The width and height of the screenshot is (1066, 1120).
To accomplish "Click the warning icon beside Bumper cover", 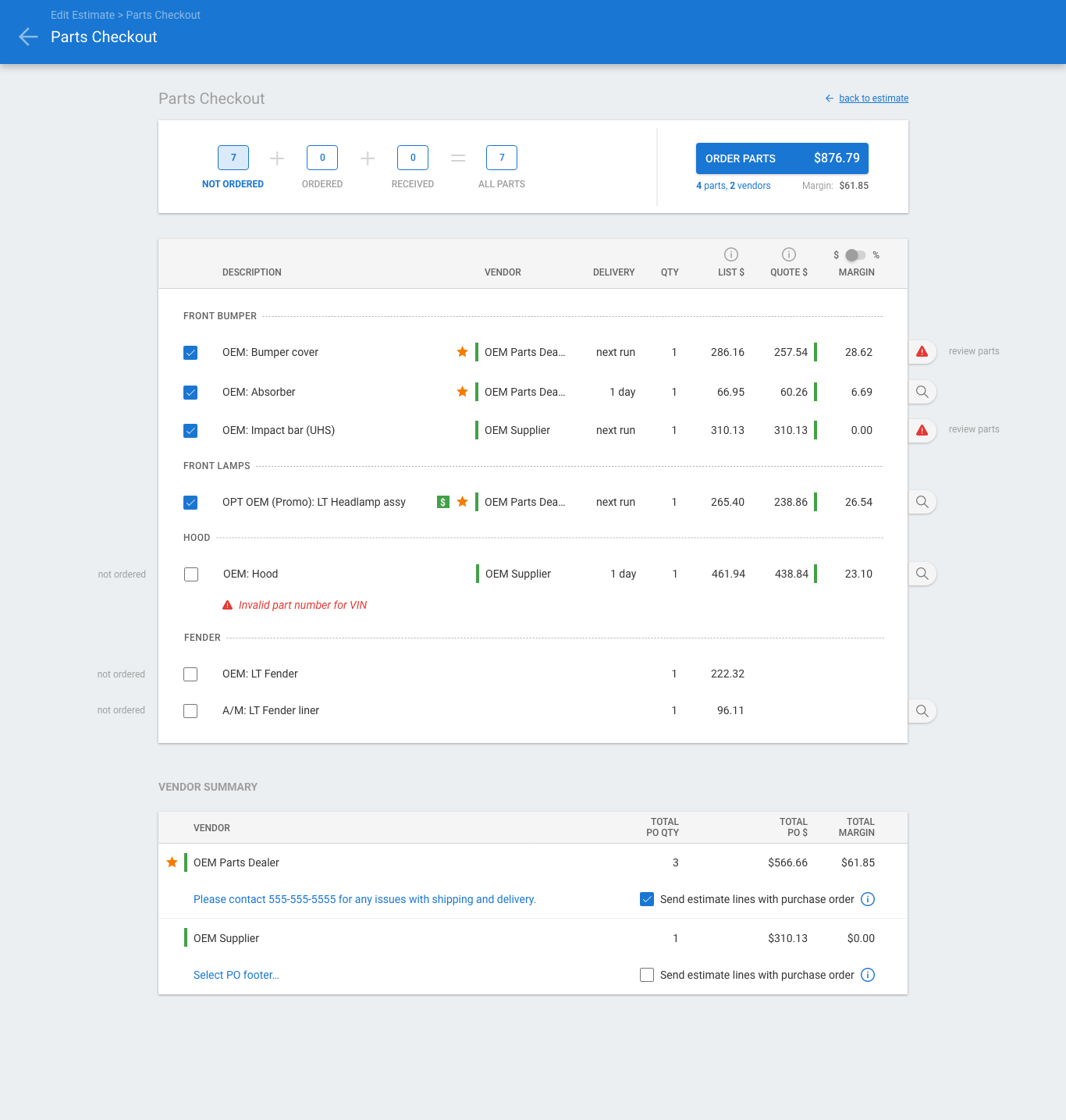I will [922, 352].
